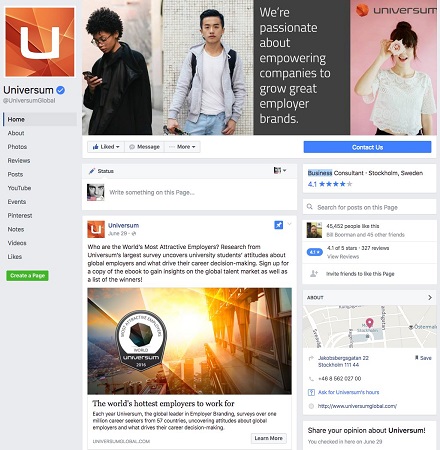Open the About section in sidebar
This screenshot has height=450, width=440.
pos(16,133)
